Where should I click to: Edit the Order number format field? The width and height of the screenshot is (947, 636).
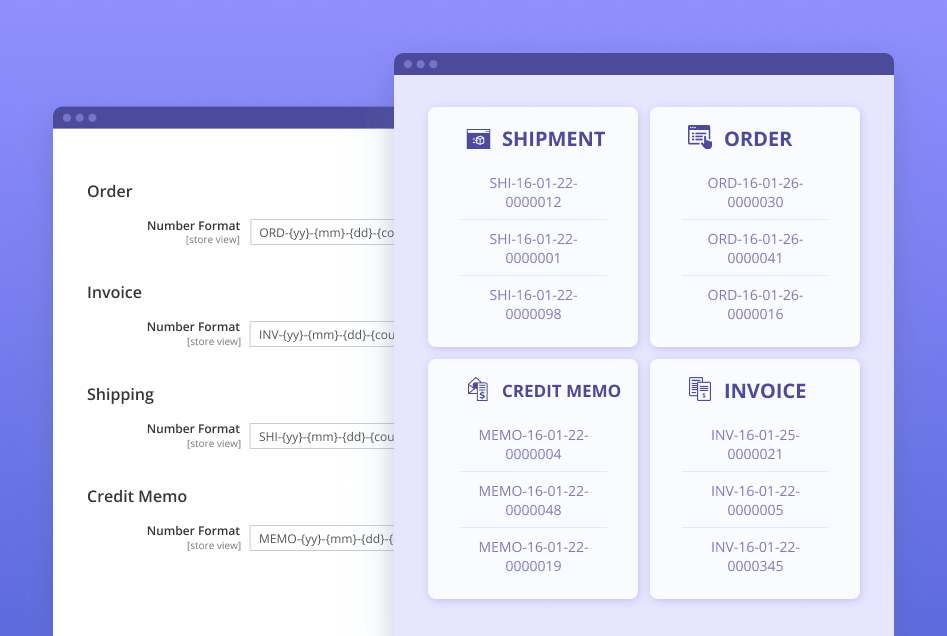[323, 233]
